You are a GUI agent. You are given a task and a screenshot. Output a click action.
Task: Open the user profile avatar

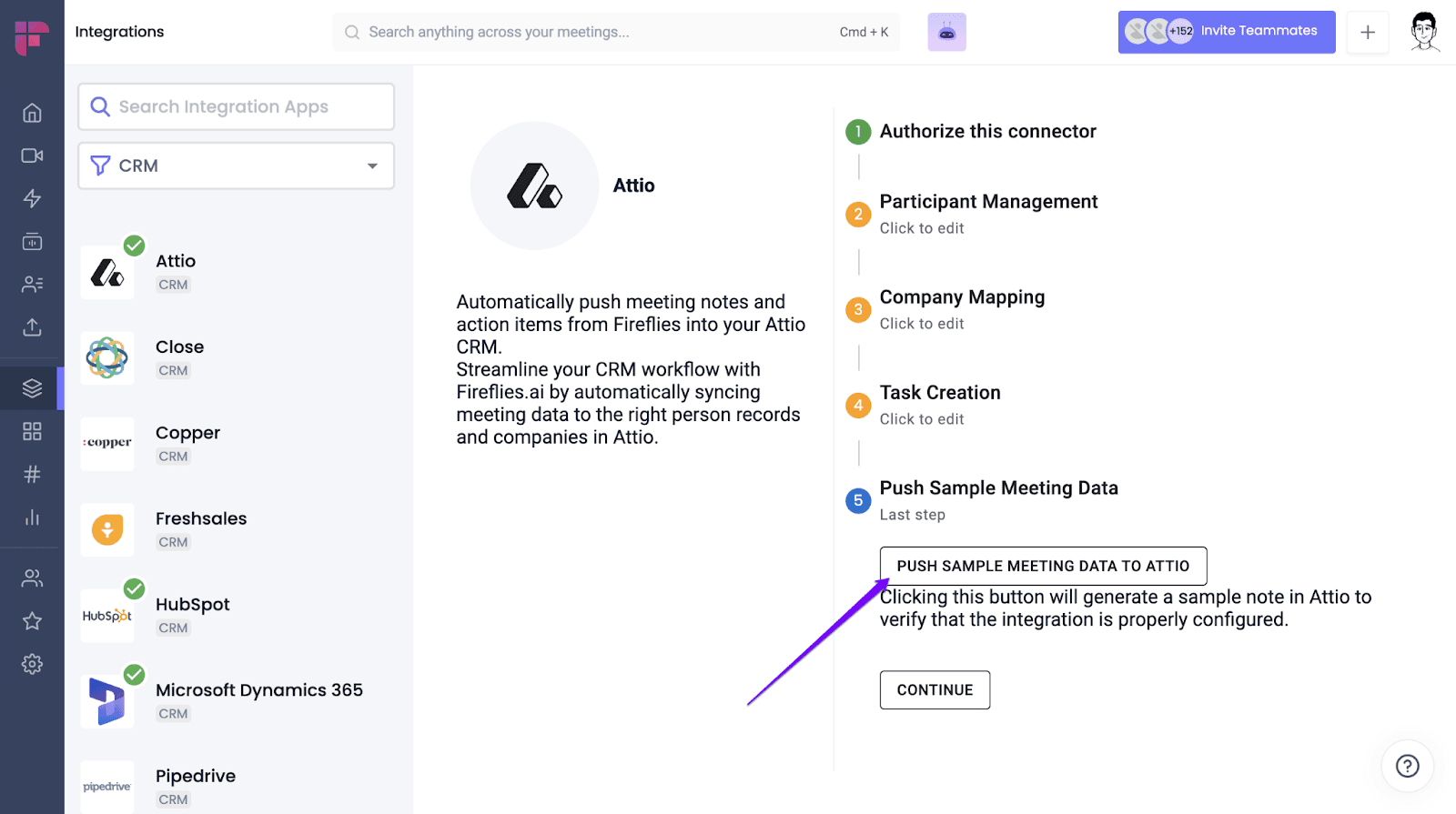(x=1425, y=32)
